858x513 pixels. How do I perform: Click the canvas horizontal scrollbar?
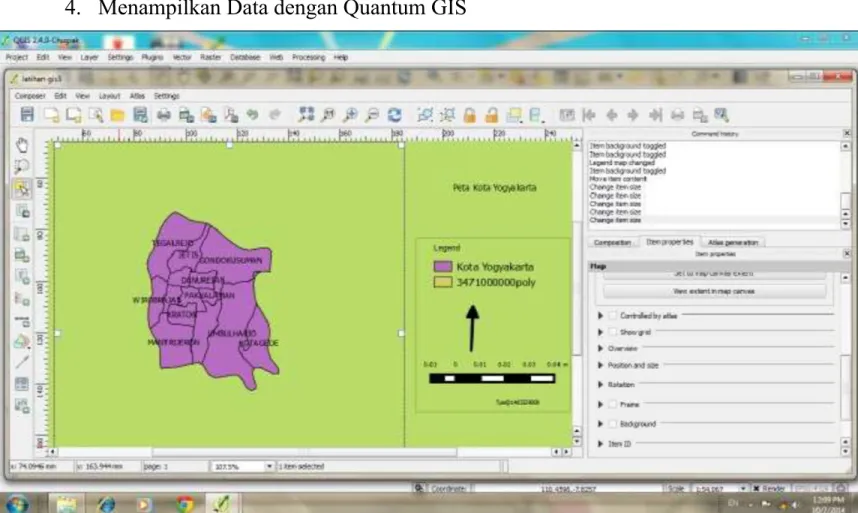click(x=304, y=452)
